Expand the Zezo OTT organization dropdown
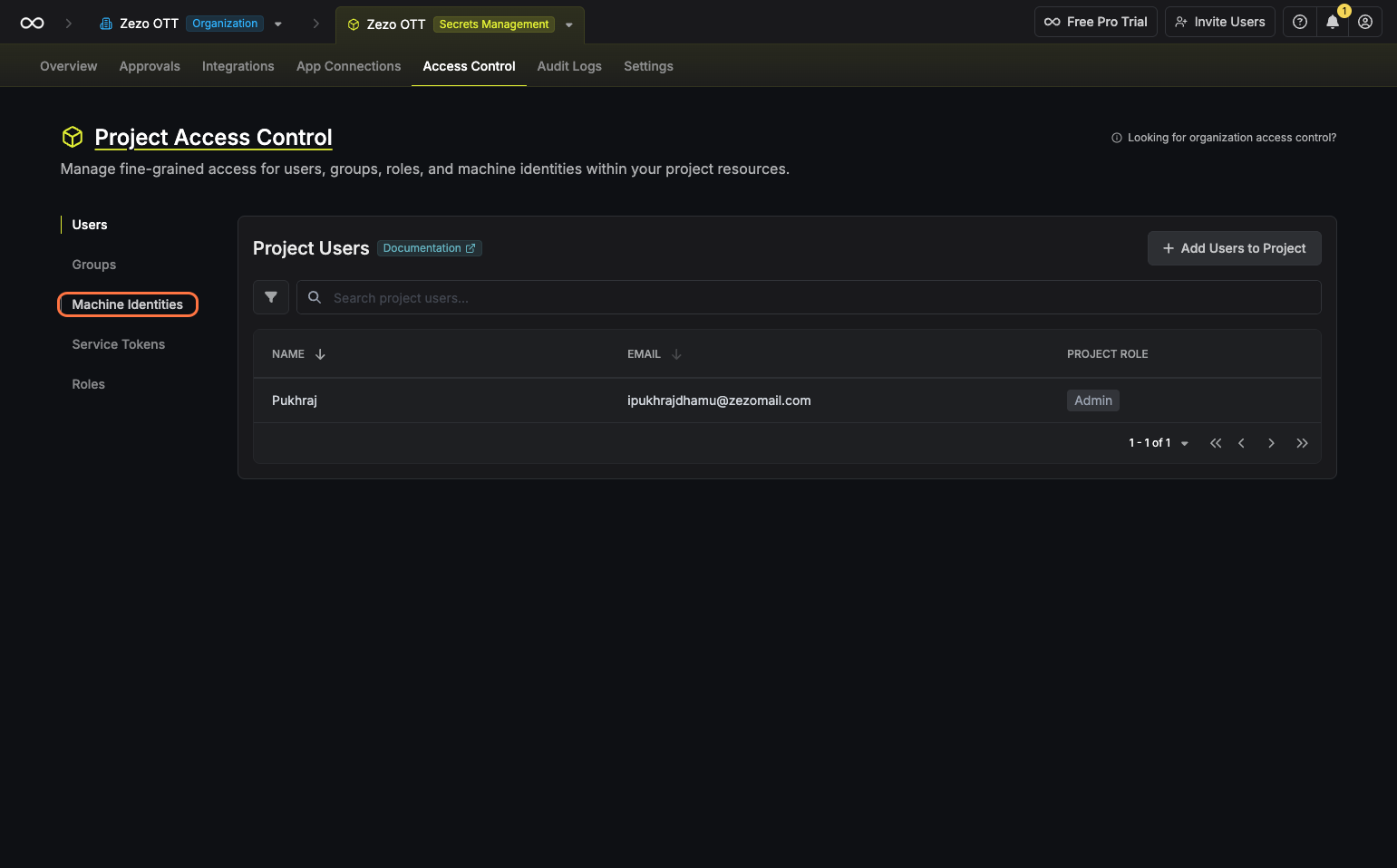This screenshot has width=1397, height=868. click(x=278, y=24)
